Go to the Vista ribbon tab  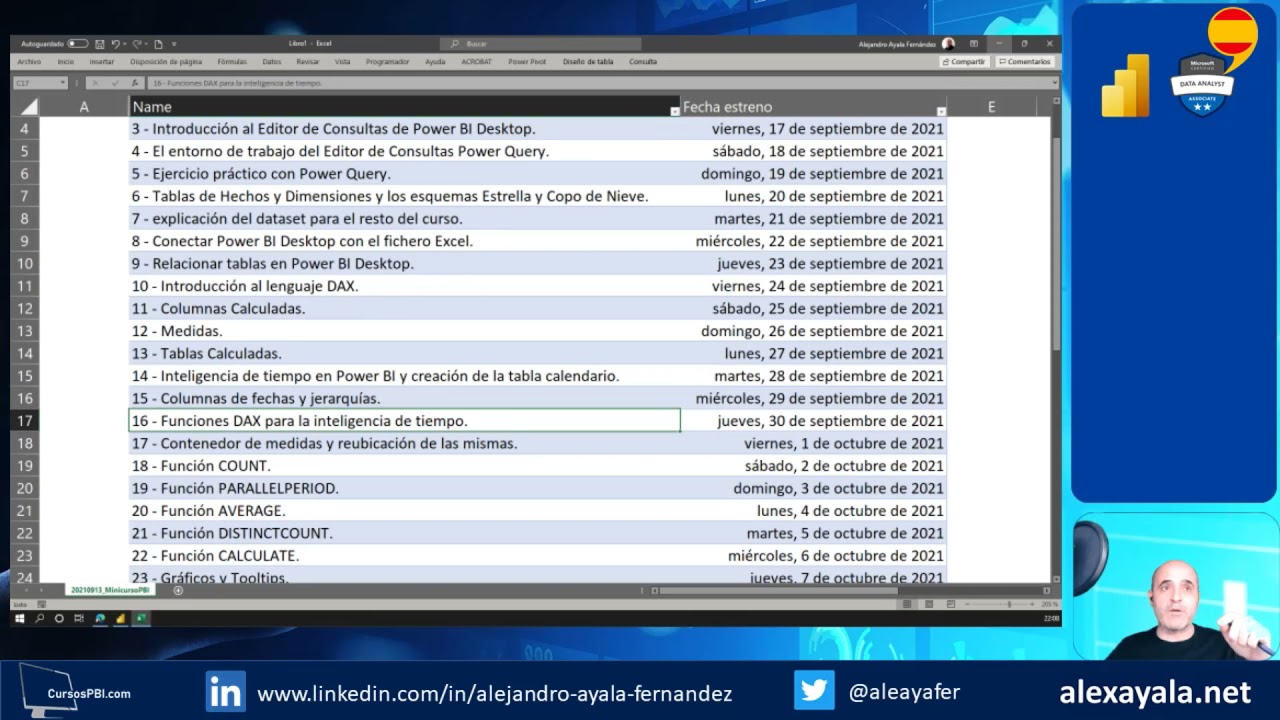[342, 62]
